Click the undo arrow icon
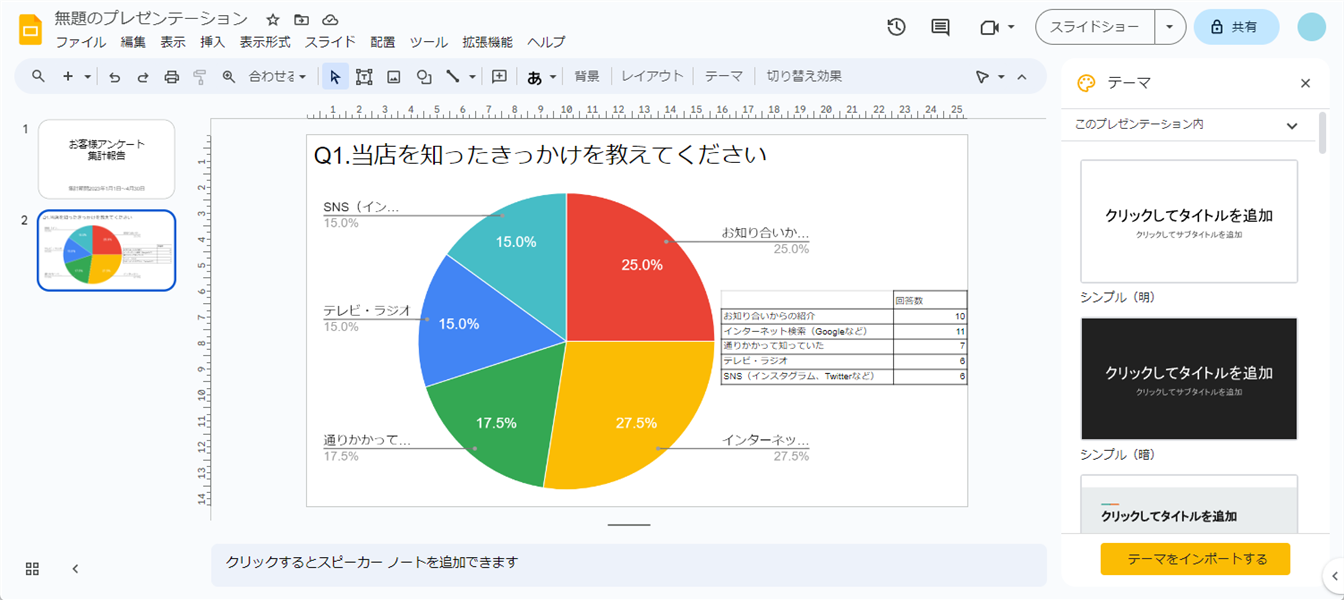Image resolution: width=1344 pixels, height=600 pixels. (115, 77)
